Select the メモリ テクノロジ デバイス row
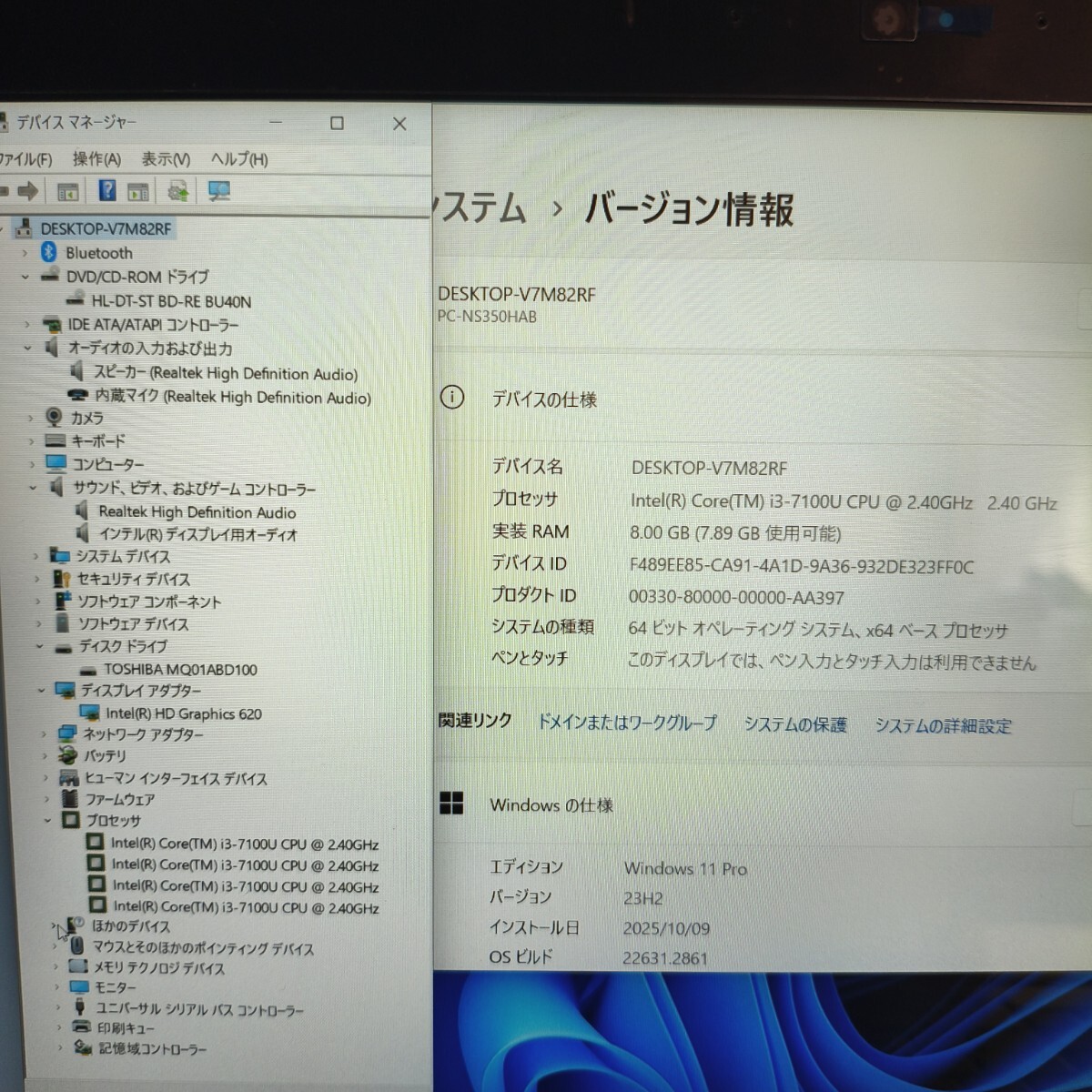Image resolution: width=1092 pixels, height=1092 pixels. click(158, 968)
